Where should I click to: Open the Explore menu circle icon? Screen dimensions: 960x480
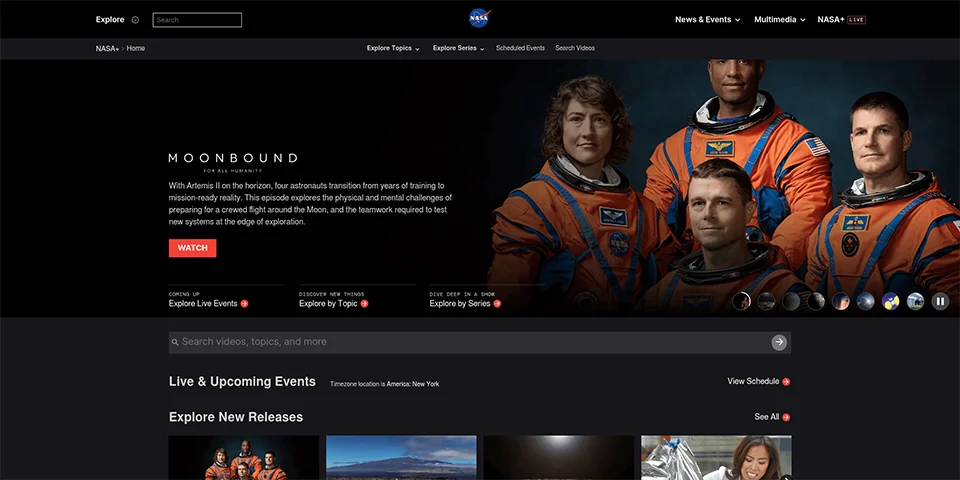point(135,20)
